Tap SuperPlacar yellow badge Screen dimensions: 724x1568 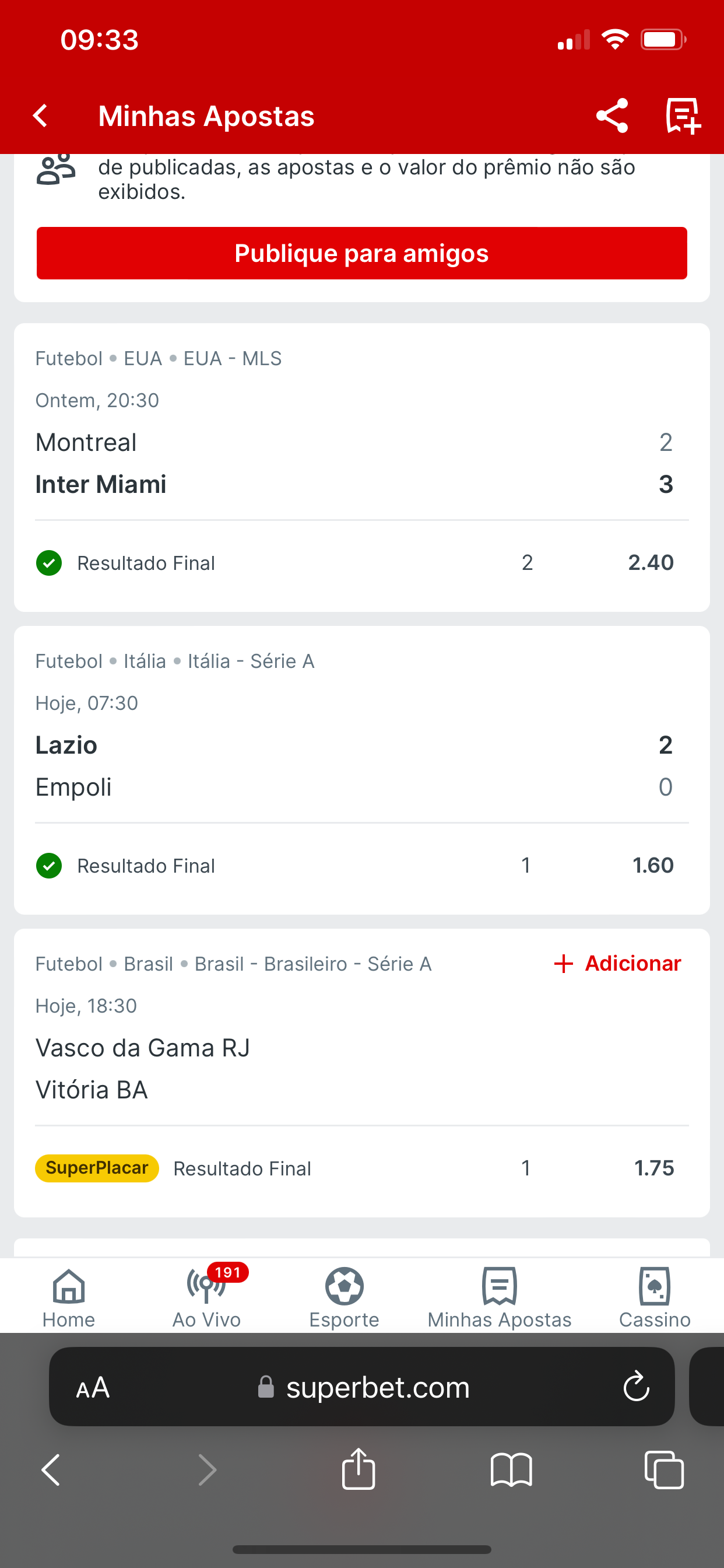[x=97, y=1168]
